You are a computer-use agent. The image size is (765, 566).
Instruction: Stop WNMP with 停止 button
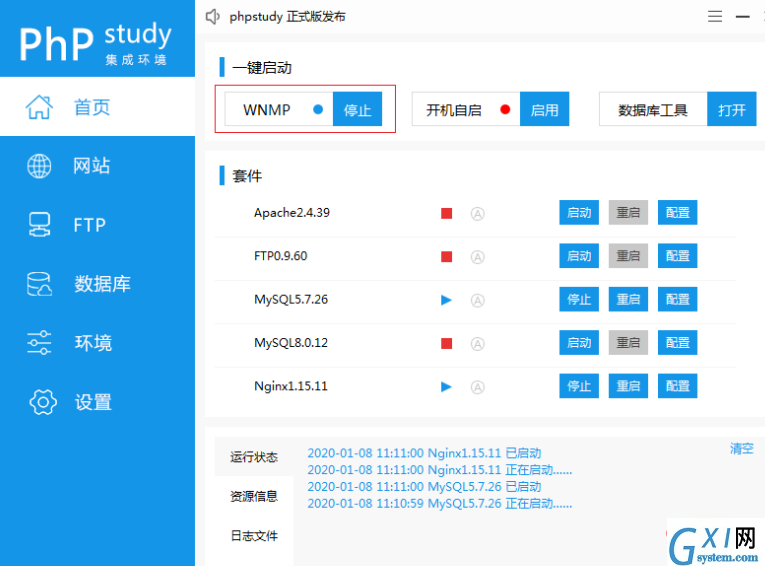click(x=357, y=109)
